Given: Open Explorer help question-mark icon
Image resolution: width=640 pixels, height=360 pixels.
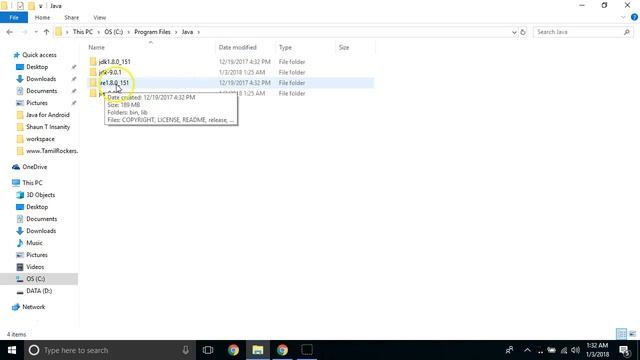Looking at the screenshot, I should pyautogui.click(x=634, y=17).
